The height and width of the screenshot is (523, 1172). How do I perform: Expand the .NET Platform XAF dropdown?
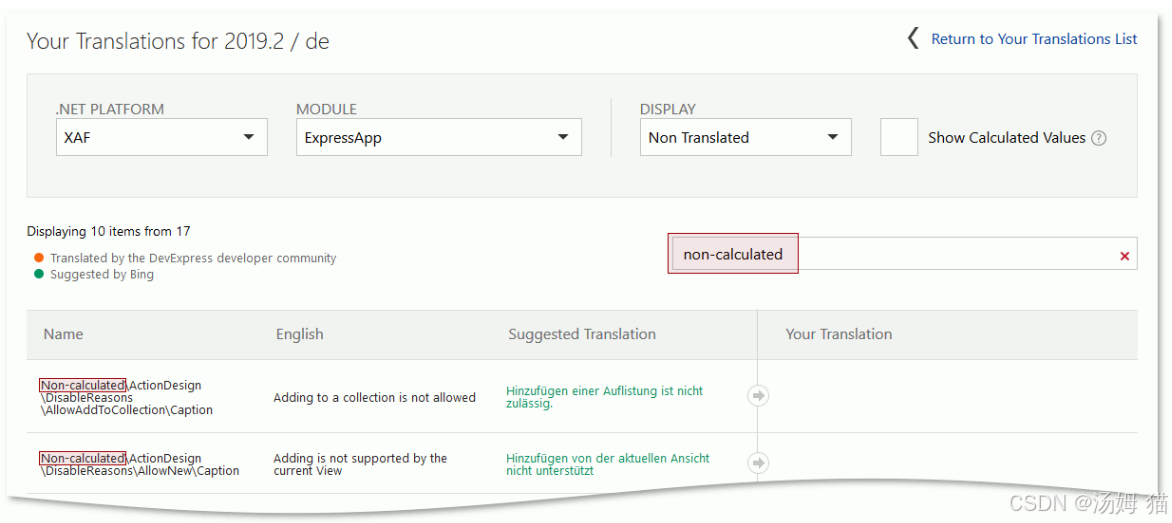161,137
